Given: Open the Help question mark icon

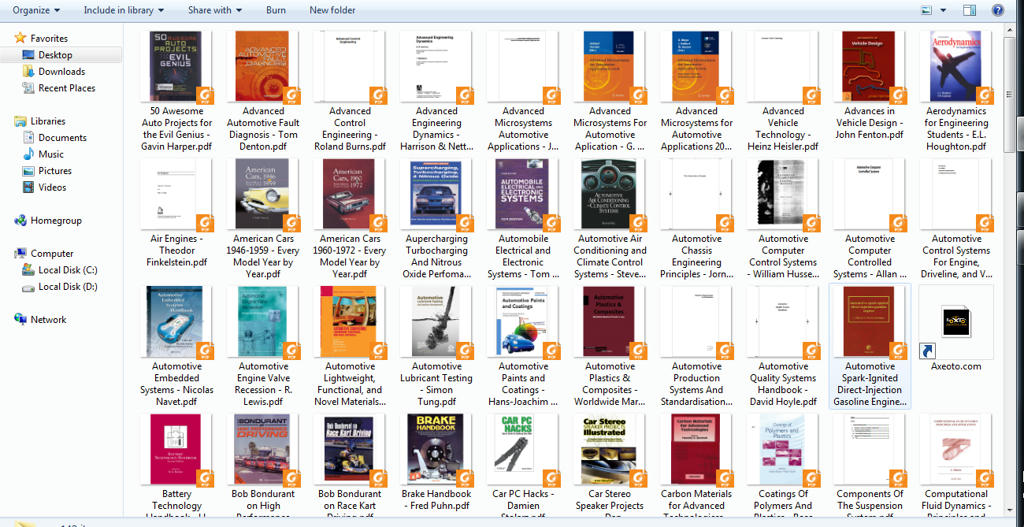Looking at the screenshot, I should pyautogui.click(x=998, y=10).
